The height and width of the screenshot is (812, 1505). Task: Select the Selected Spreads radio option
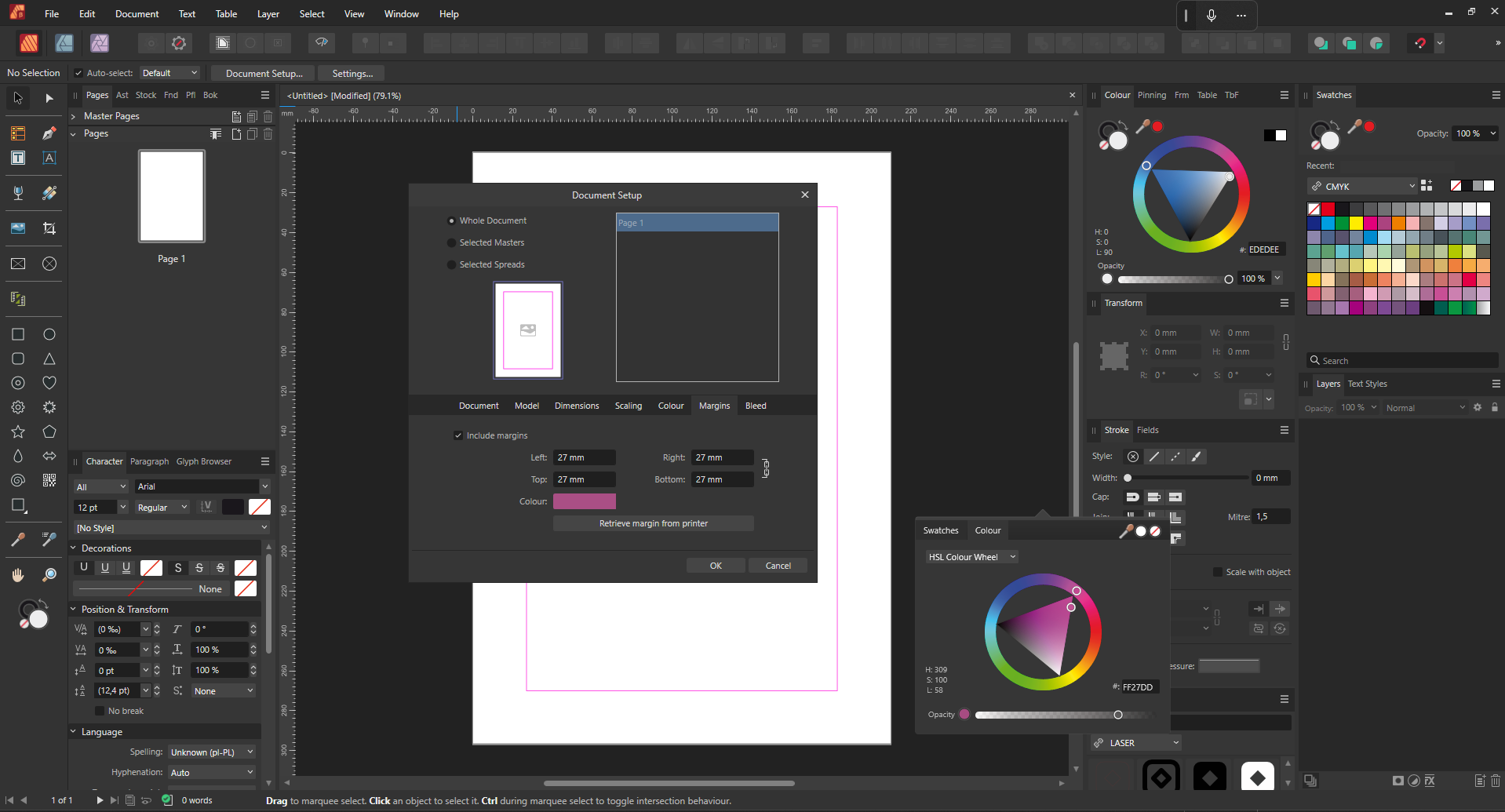pos(451,265)
